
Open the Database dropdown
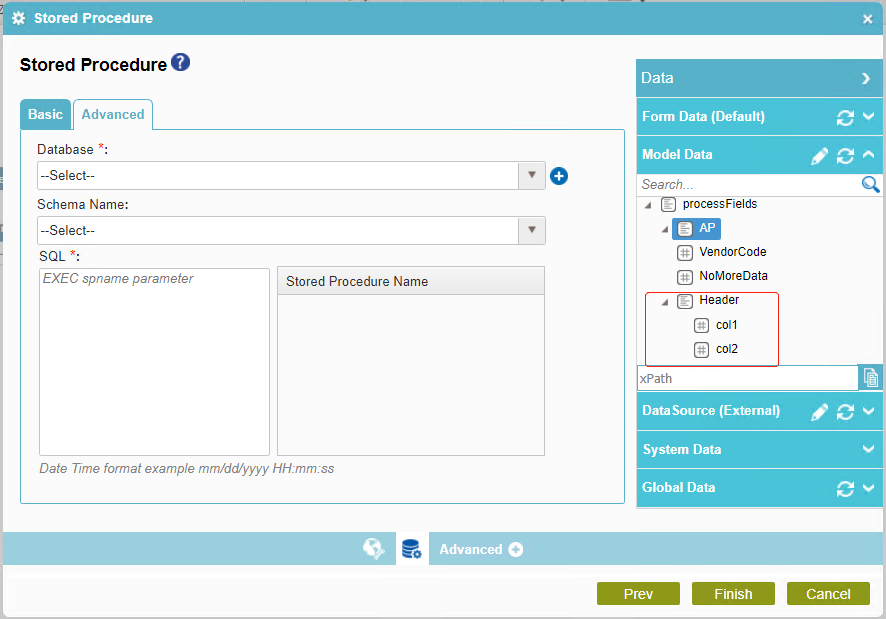(531, 176)
